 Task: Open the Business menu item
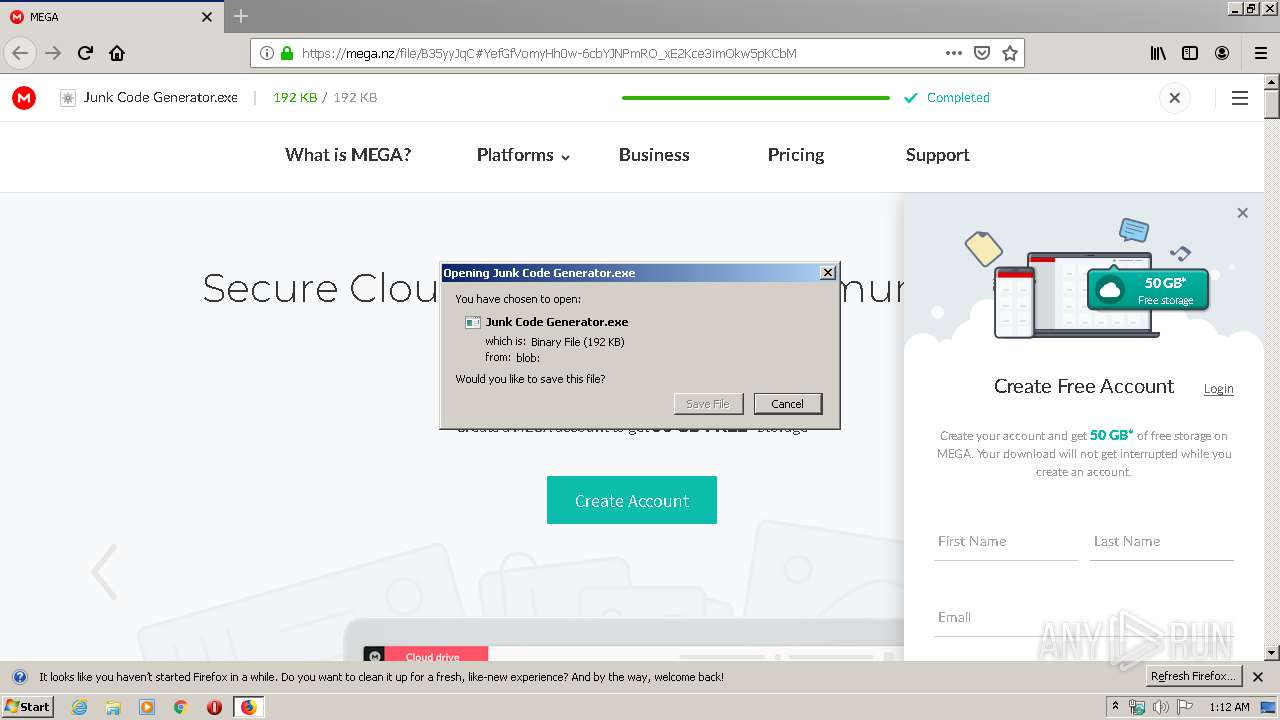click(654, 155)
